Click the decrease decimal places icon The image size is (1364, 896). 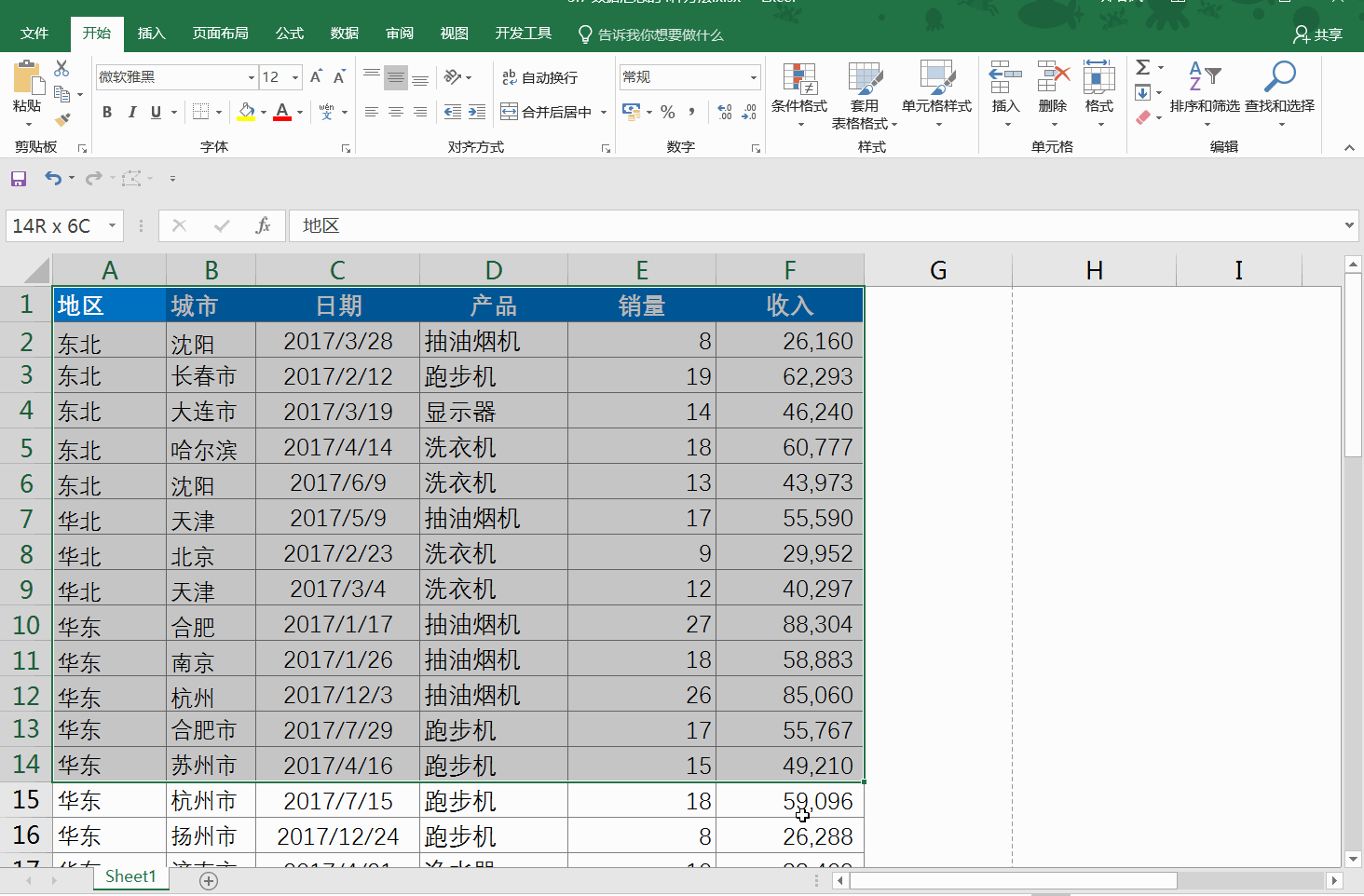[749, 112]
